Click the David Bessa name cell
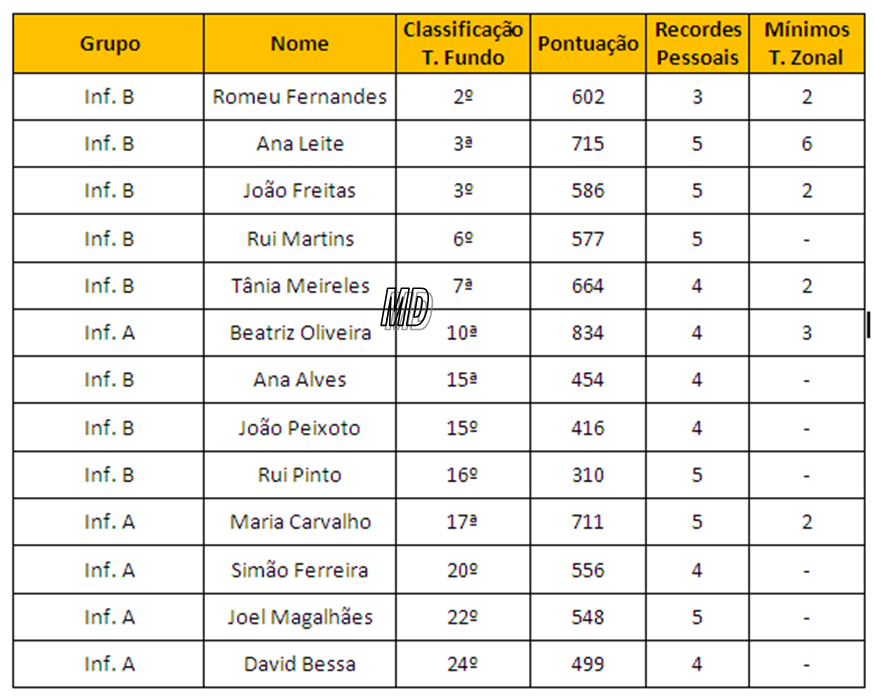Image resolution: width=874 pixels, height=697 pixels. (299, 664)
